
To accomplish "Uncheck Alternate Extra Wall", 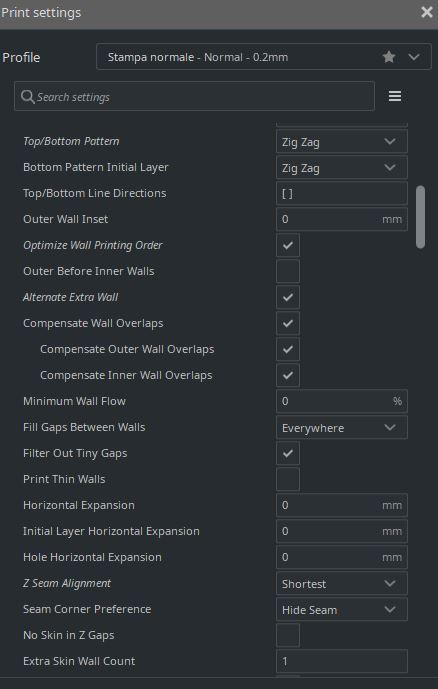I will [x=288, y=297].
